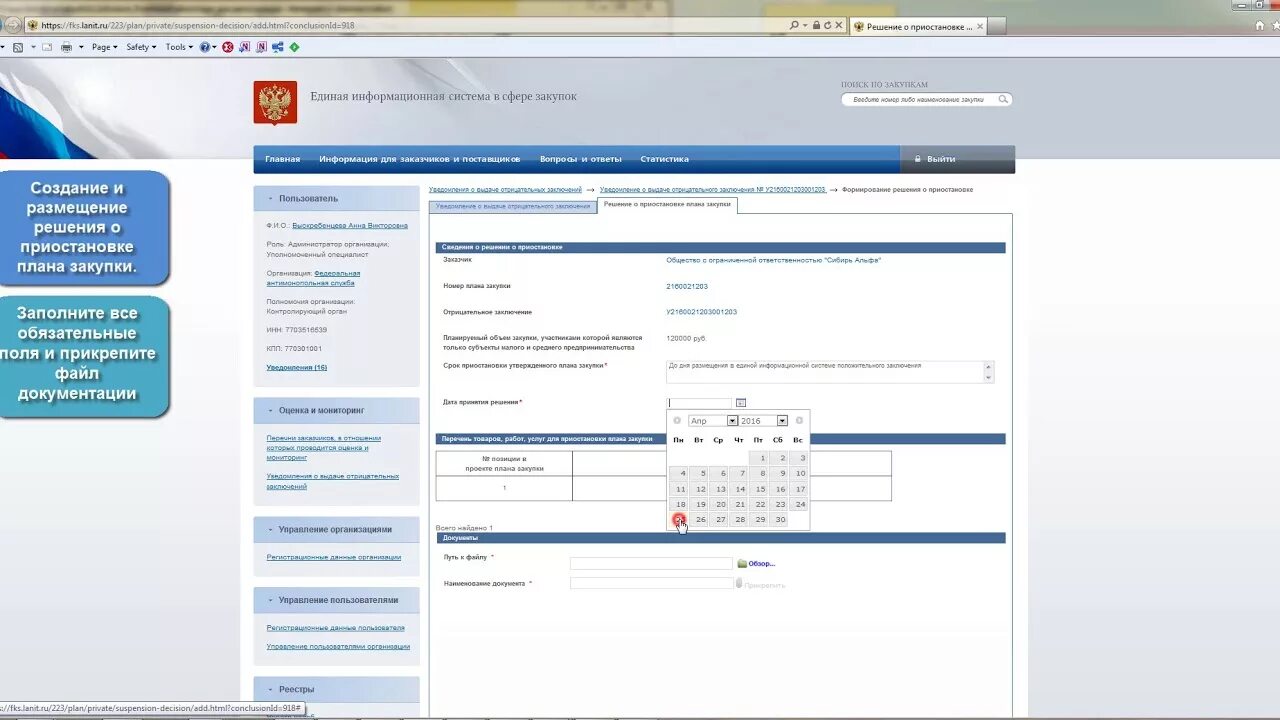Open the Главная menu item
The width and height of the screenshot is (1280, 720).
pos(282,159)
